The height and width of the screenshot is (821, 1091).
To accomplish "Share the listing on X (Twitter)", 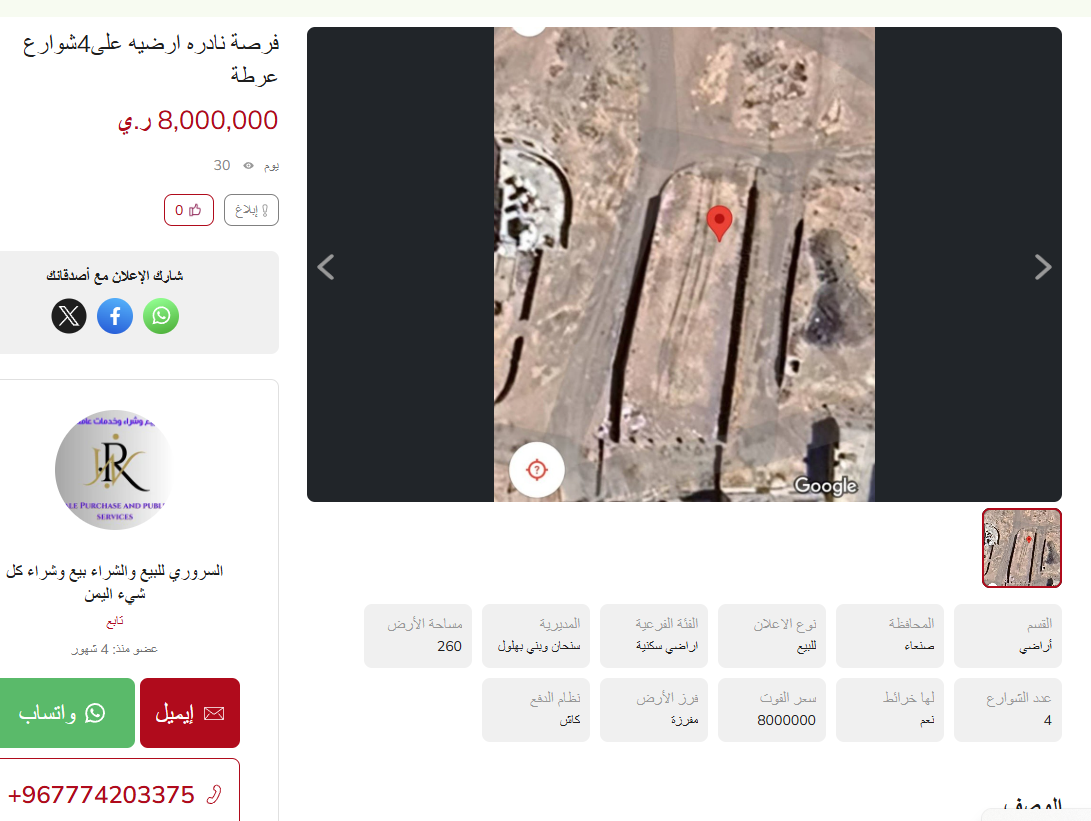I will point(69,316).
